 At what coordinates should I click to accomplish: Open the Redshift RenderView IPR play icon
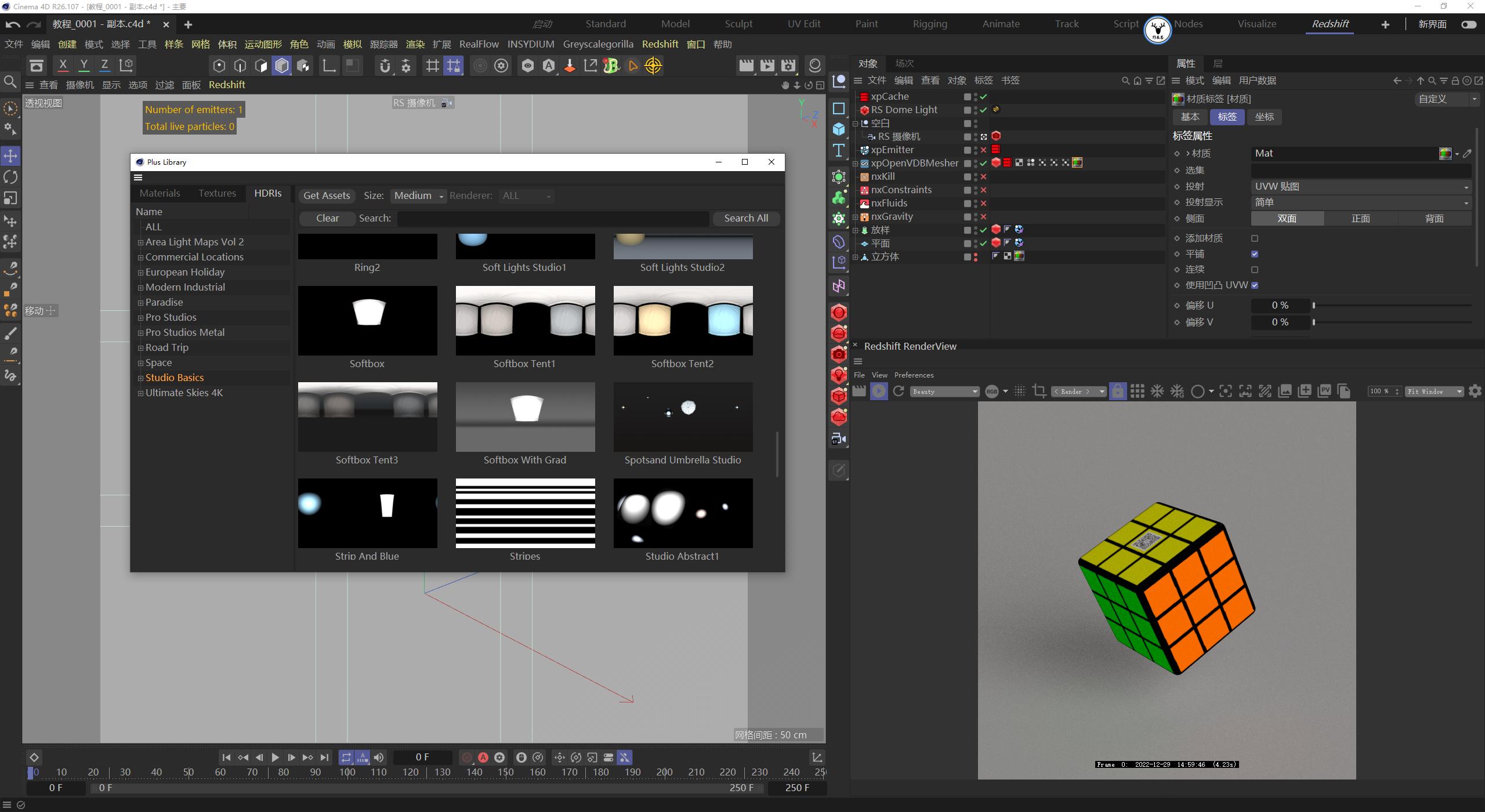click(x=879, y=391)
